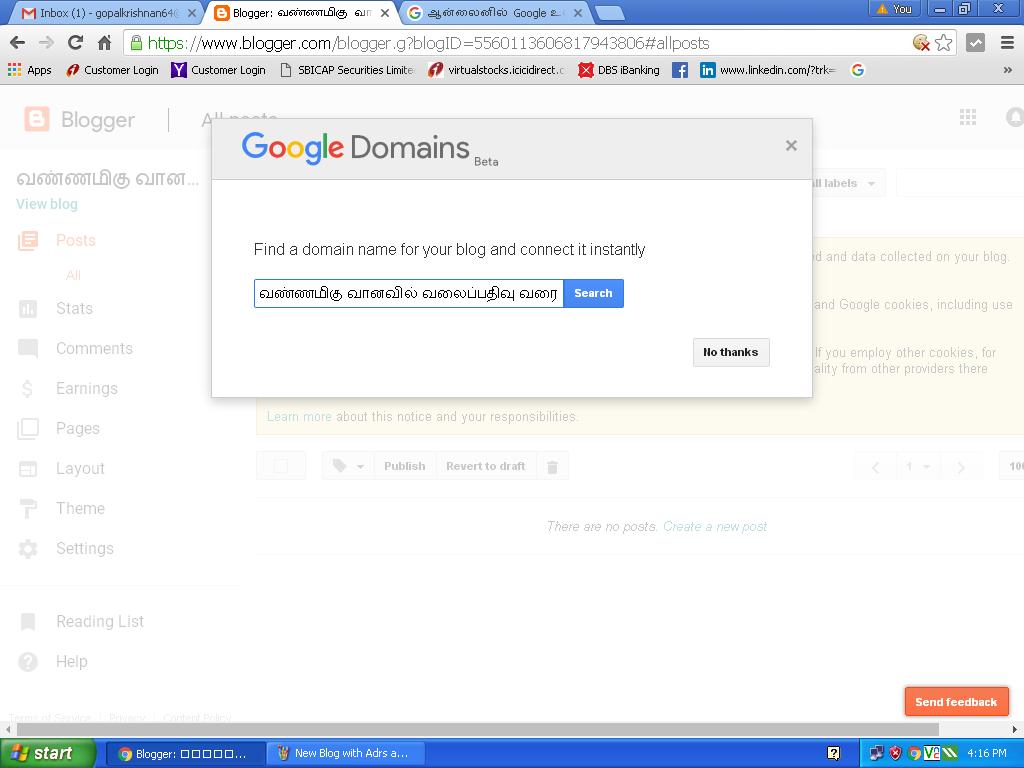1024x768 pixels.
Task: Click the Send feedback button
Action: [956, 702]
